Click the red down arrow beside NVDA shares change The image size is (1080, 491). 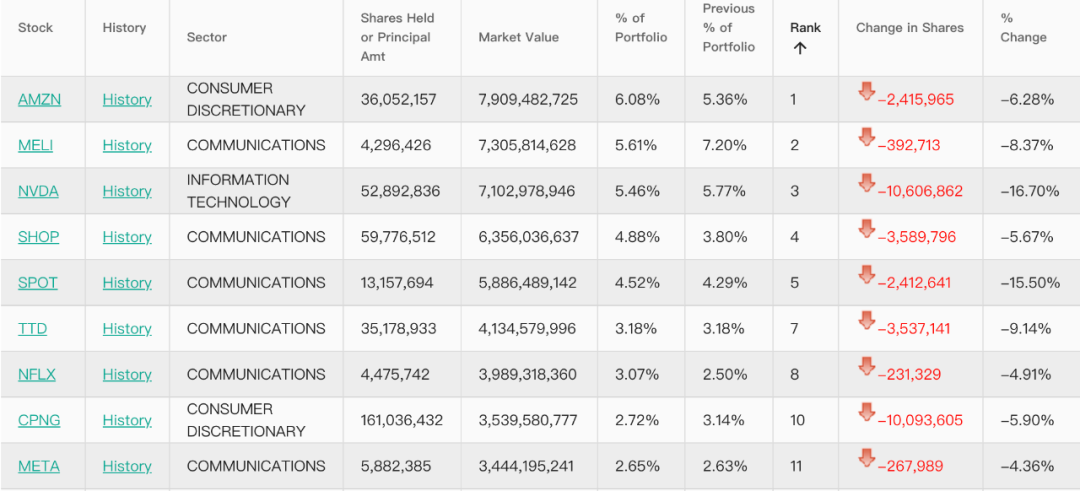867,184
